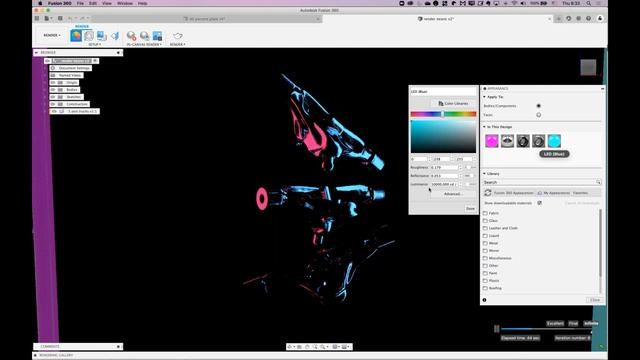Open the help question mark icon
The width and height of the screenshot is (640, 360).
pos(588,18)
